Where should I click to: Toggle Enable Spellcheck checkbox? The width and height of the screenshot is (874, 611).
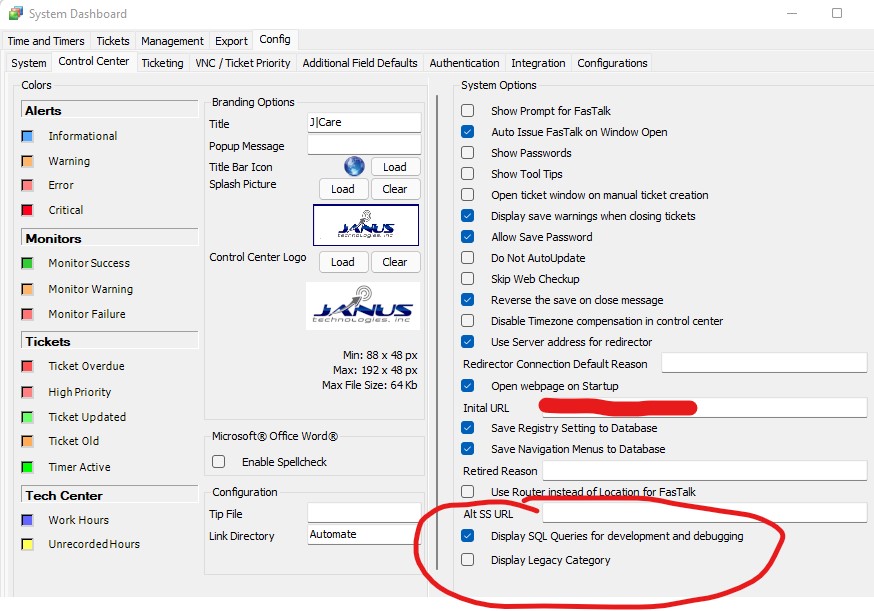[x=219, y=462]
